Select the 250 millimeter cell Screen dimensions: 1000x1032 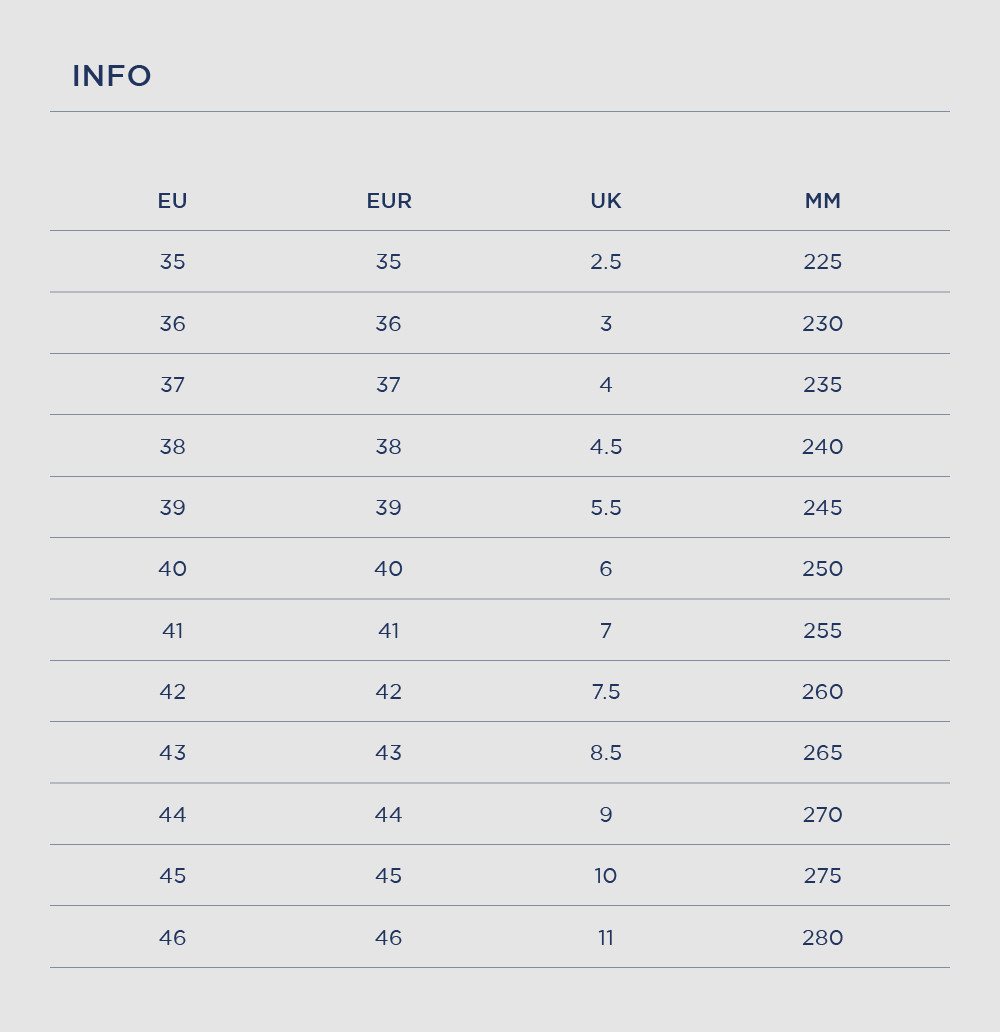point(823,569)
